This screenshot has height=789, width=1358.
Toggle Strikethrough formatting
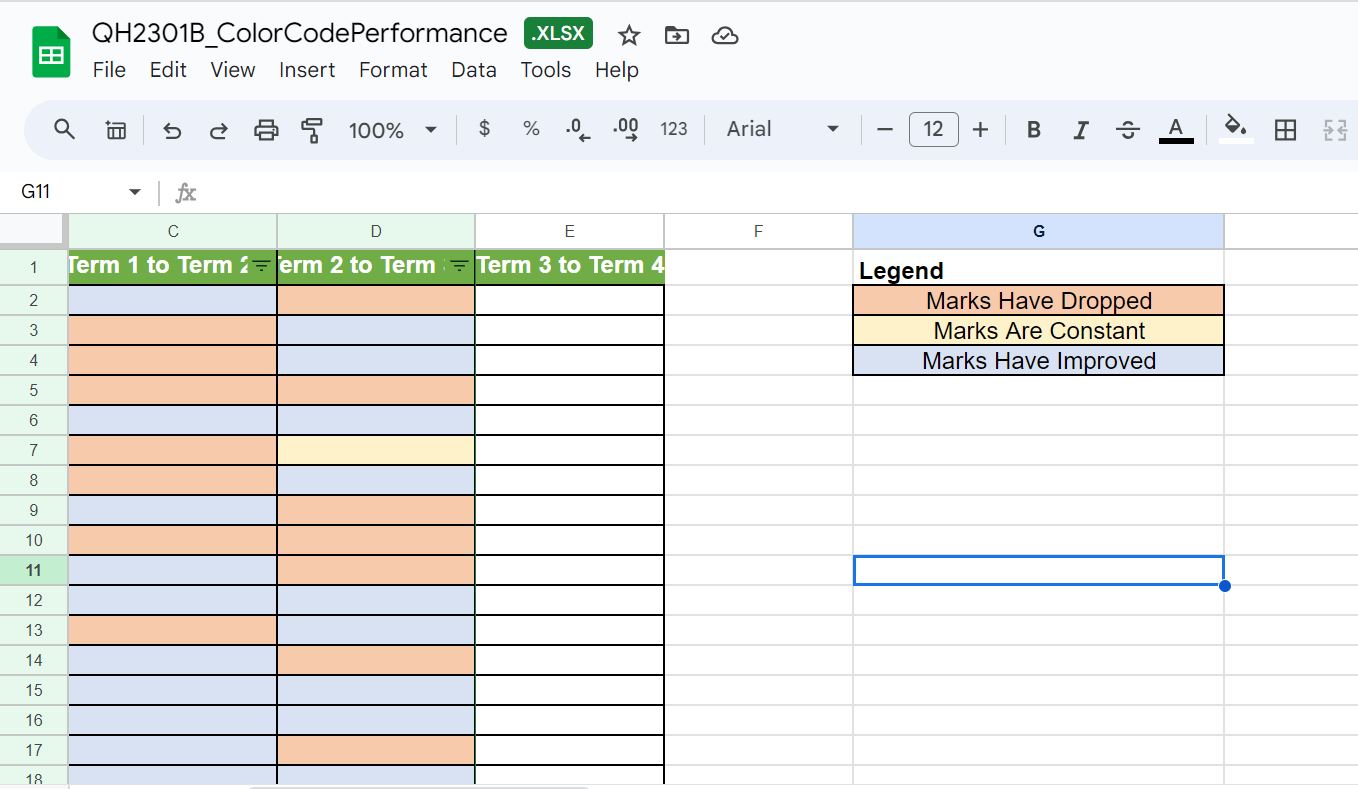click(x=1127, y=130)
